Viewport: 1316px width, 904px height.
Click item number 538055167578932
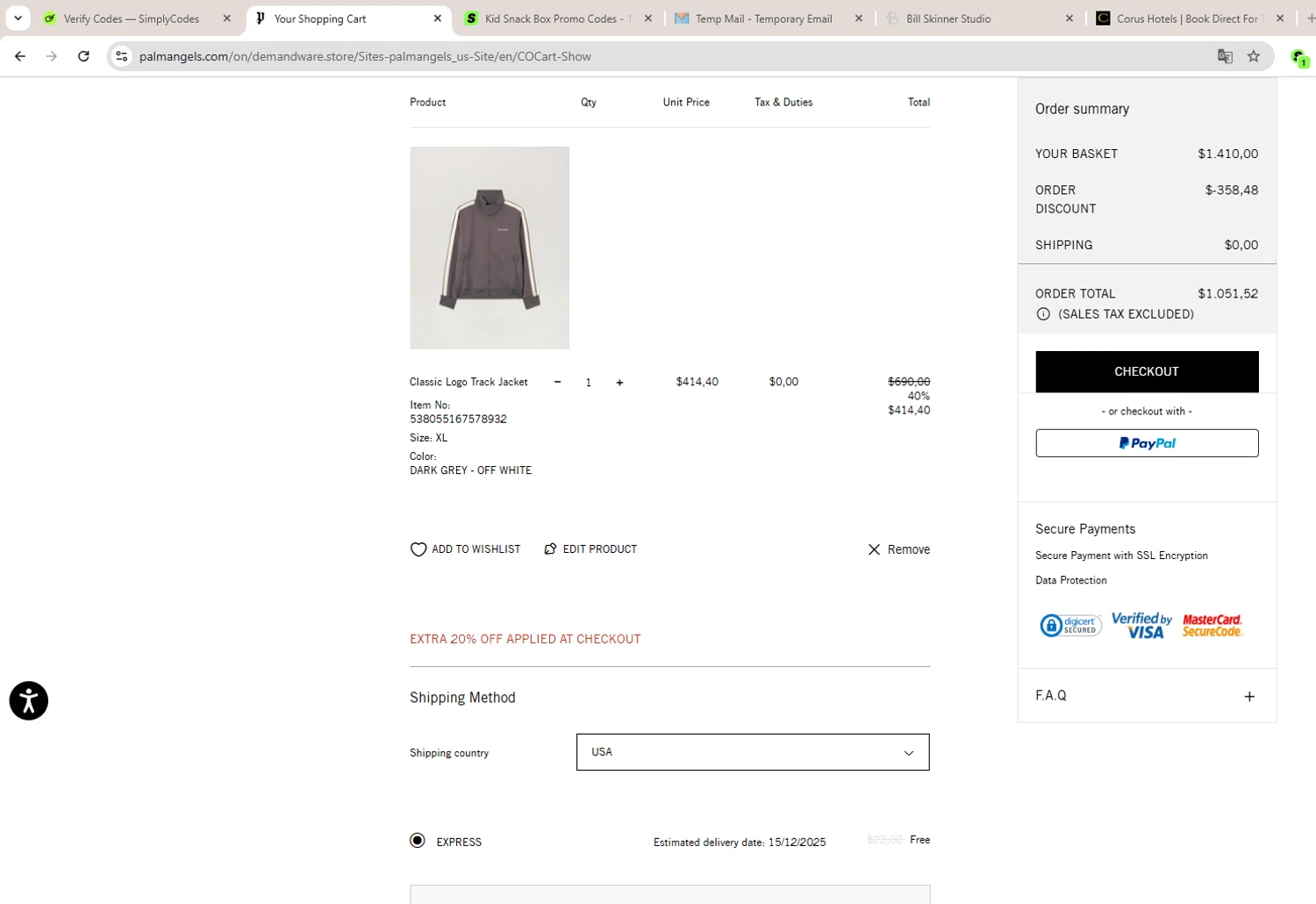pos(458,420)
